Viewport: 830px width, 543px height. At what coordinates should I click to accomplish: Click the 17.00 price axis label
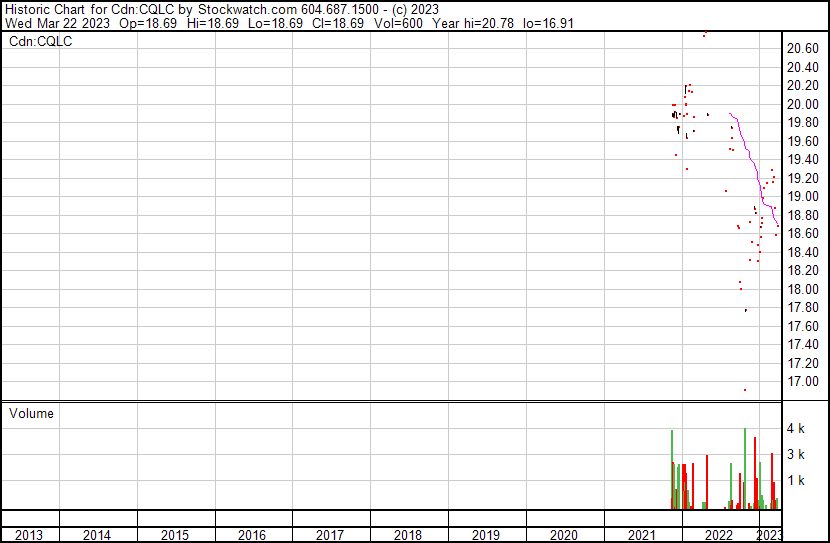[x=805, y=381]
